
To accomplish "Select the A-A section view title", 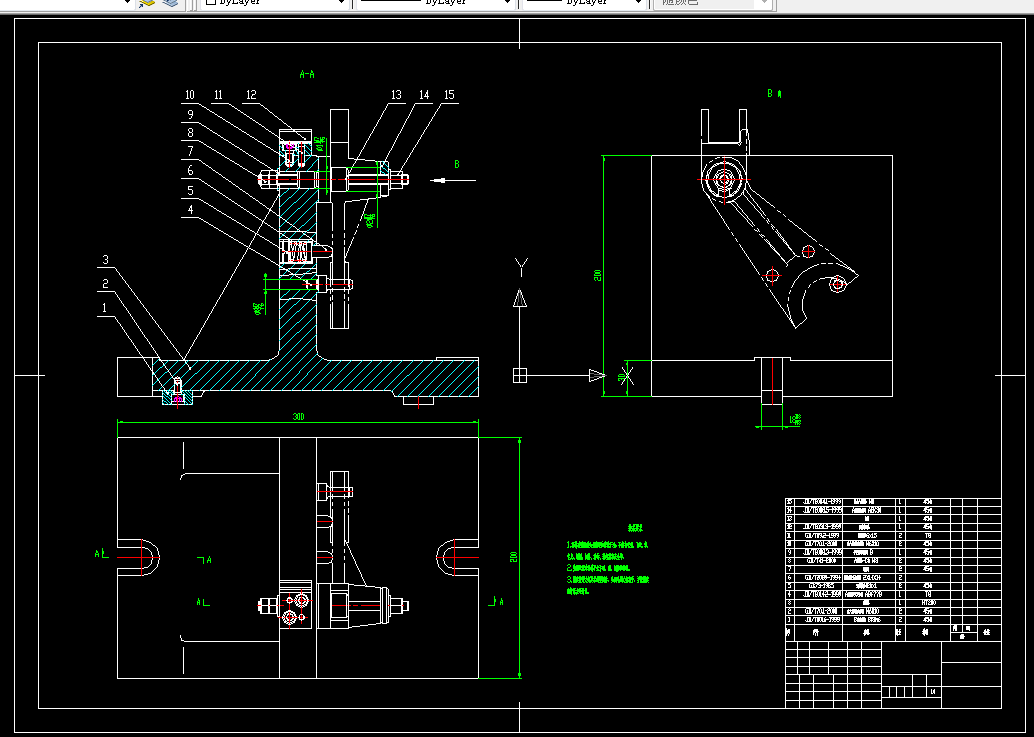I will tap(307, 74).
